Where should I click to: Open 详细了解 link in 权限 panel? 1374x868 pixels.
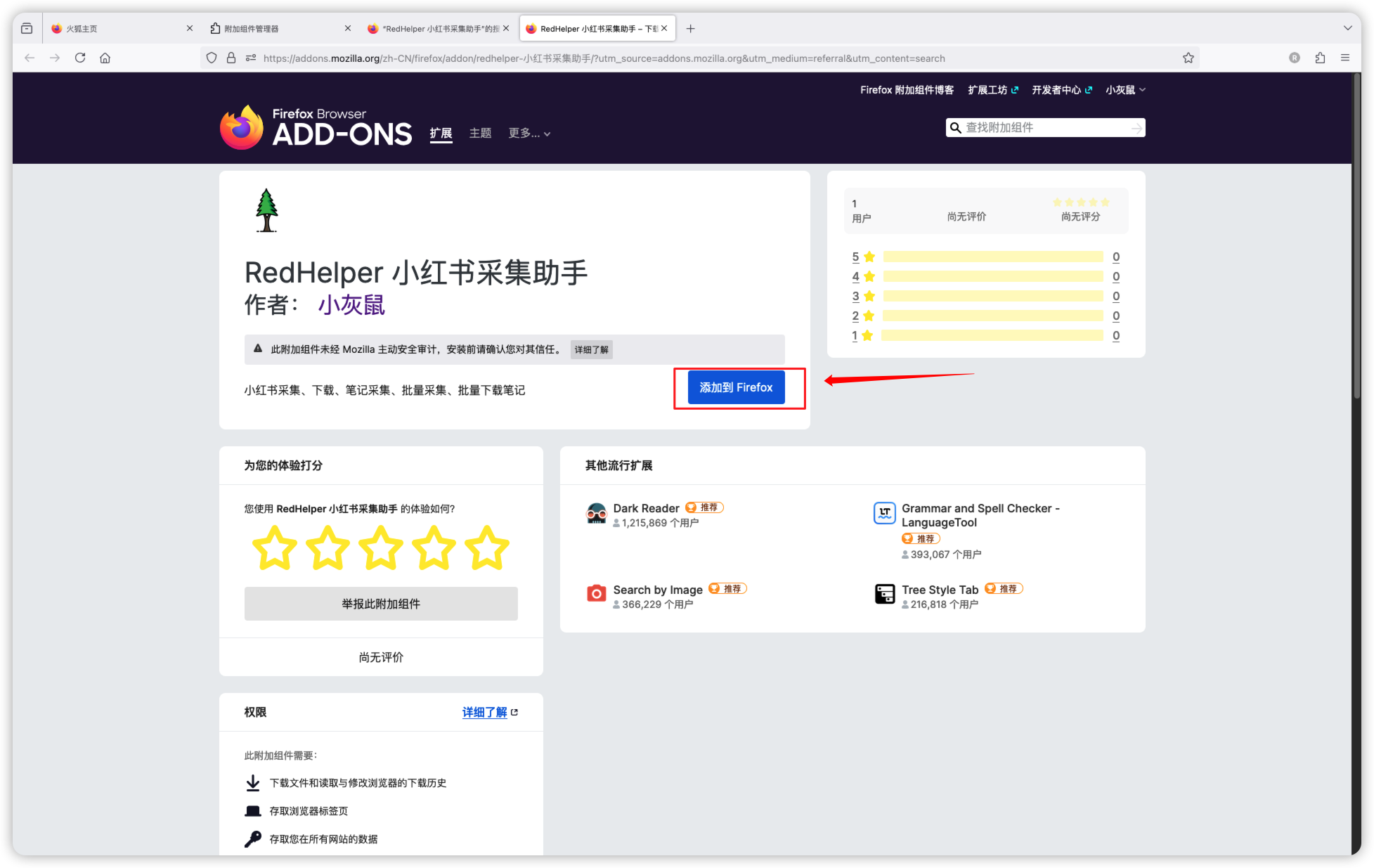point(484,712)
